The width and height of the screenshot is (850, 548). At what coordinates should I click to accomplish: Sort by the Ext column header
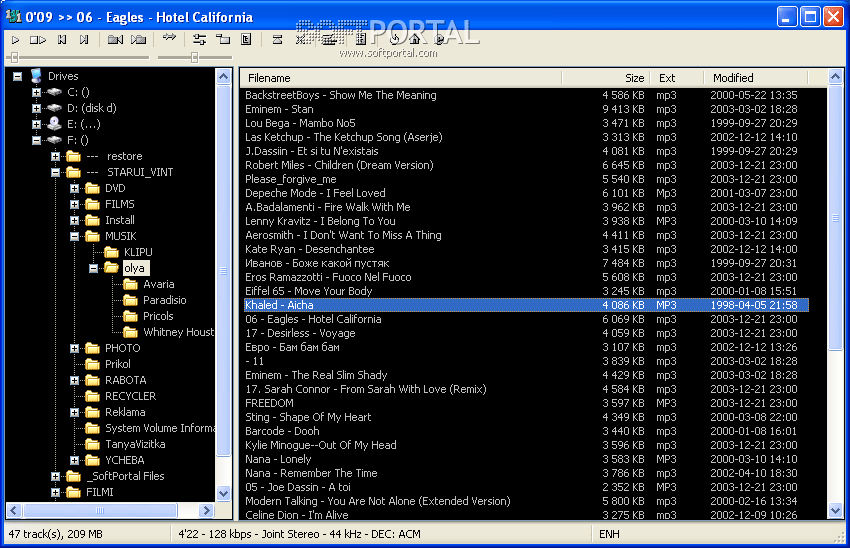click(677, 78)
